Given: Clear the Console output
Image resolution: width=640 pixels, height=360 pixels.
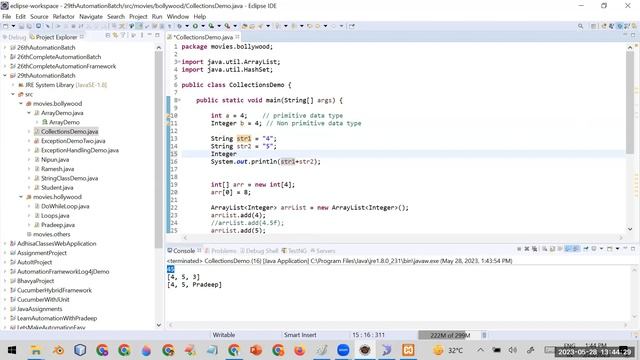Looking at the screenshot, I should click(x=544, y=249).
